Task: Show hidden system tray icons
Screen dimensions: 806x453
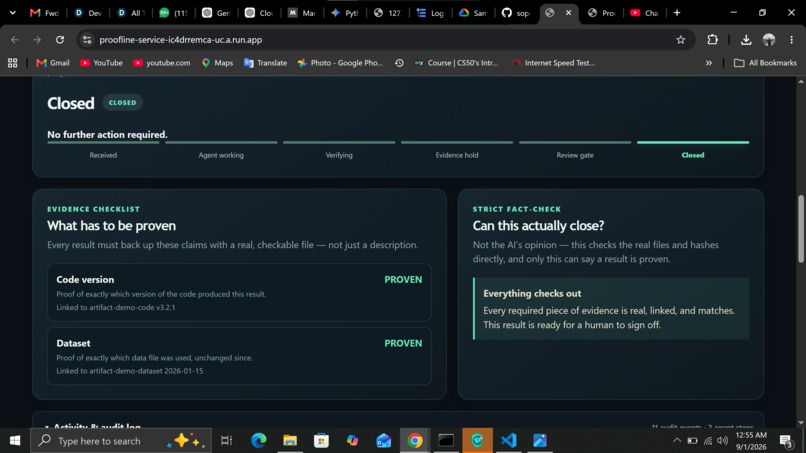Action: [x=676, y=441]
